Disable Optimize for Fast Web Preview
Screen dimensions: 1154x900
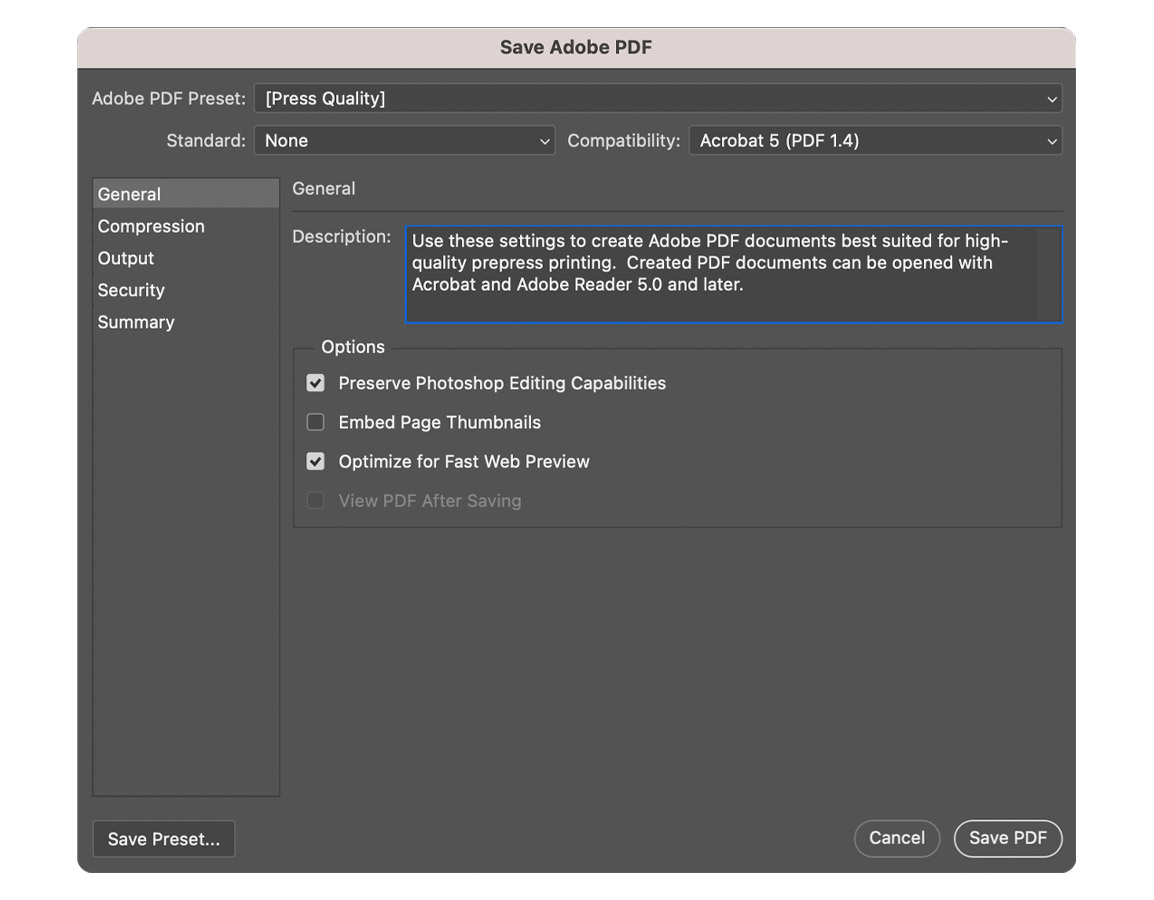[x=316, y=461]
